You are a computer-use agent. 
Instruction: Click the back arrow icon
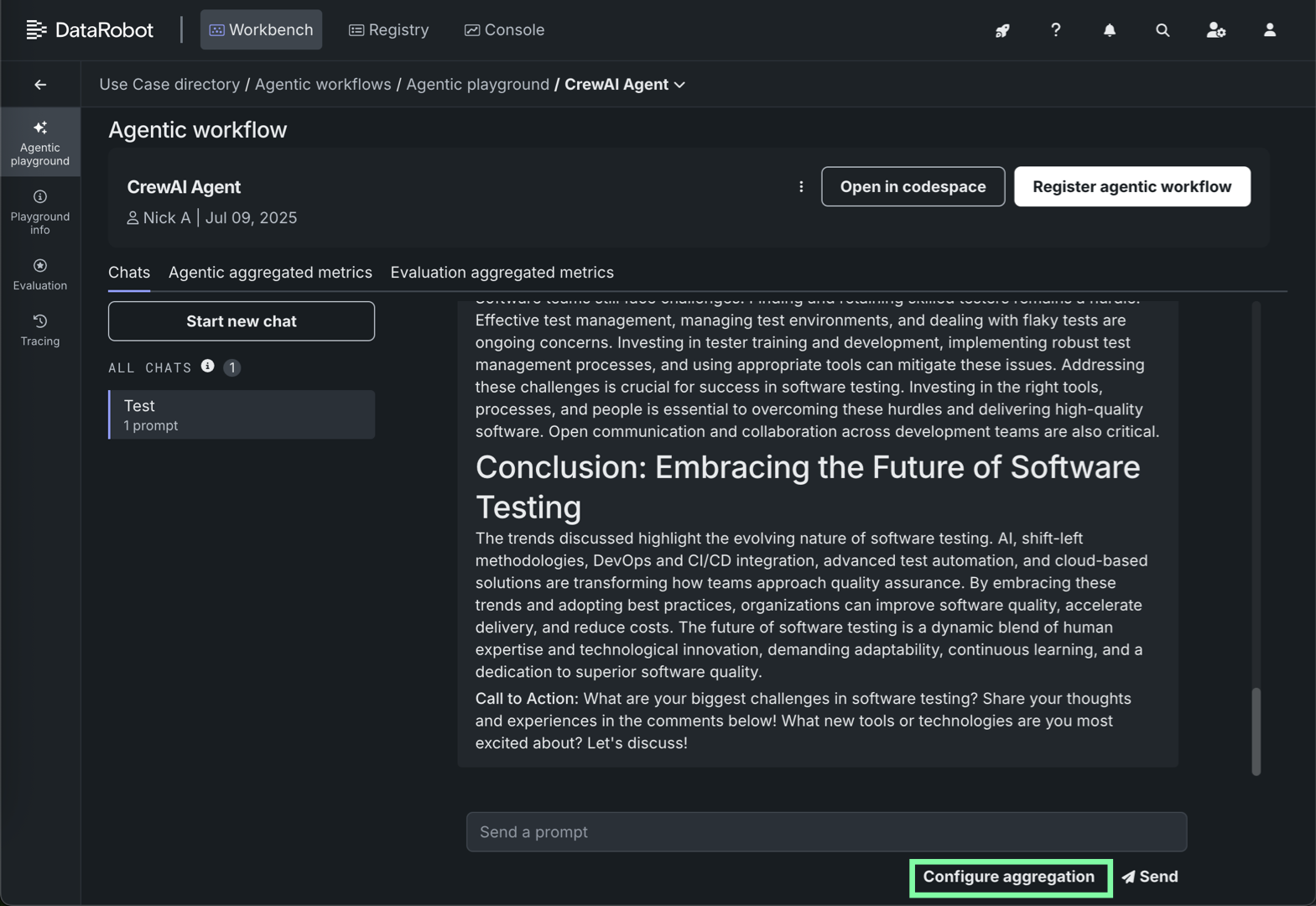click(40, 85)
